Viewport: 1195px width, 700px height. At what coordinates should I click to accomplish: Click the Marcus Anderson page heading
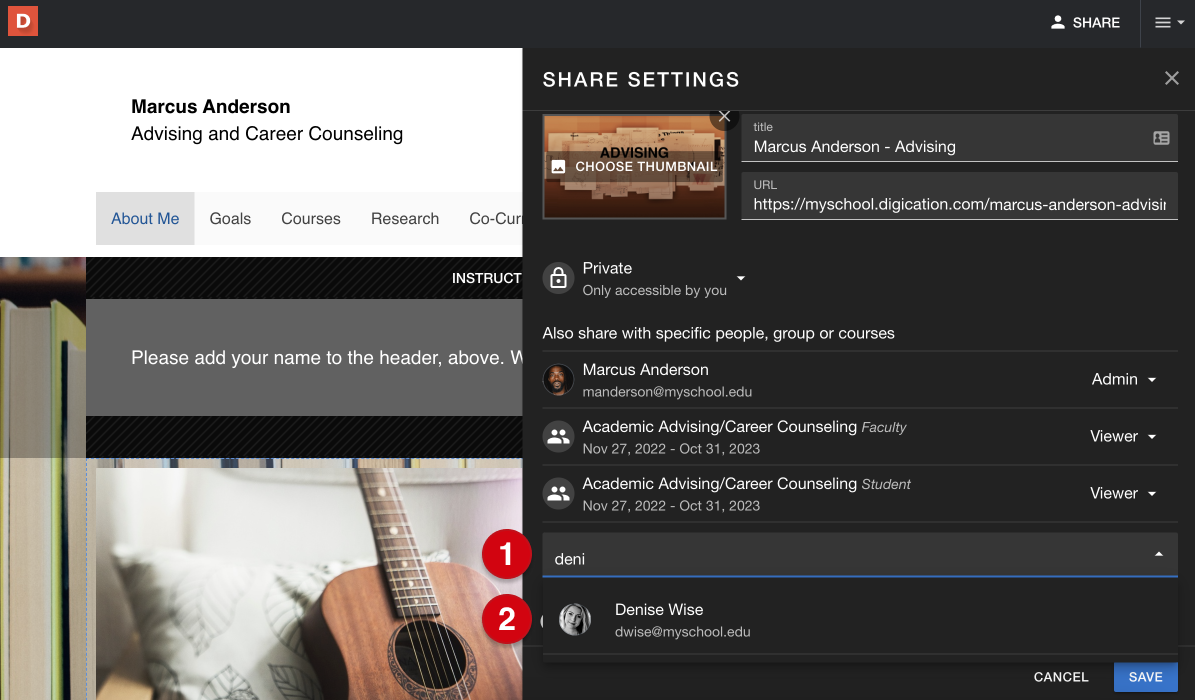210,106
